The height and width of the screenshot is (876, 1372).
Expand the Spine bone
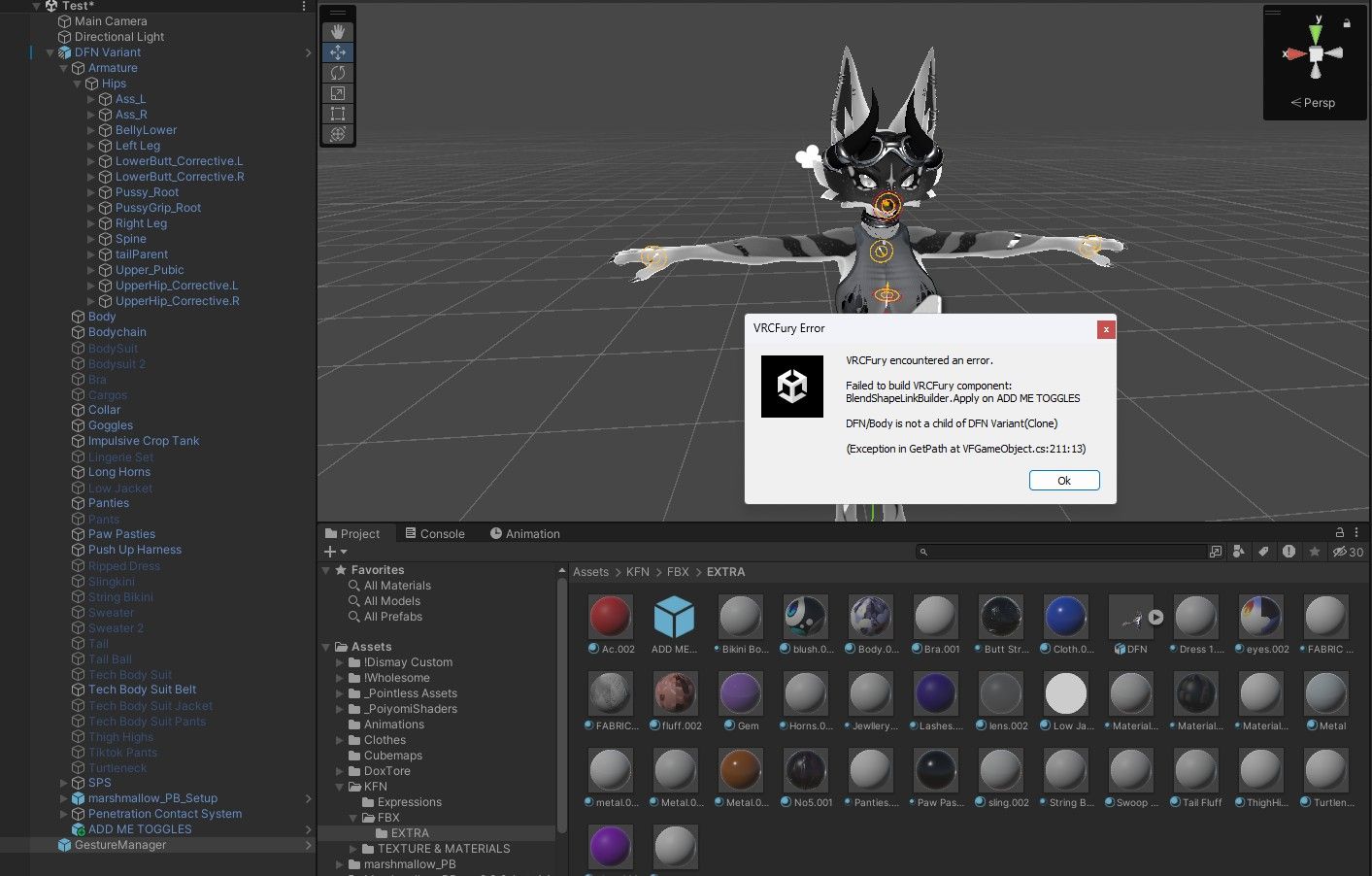(91, 239)
